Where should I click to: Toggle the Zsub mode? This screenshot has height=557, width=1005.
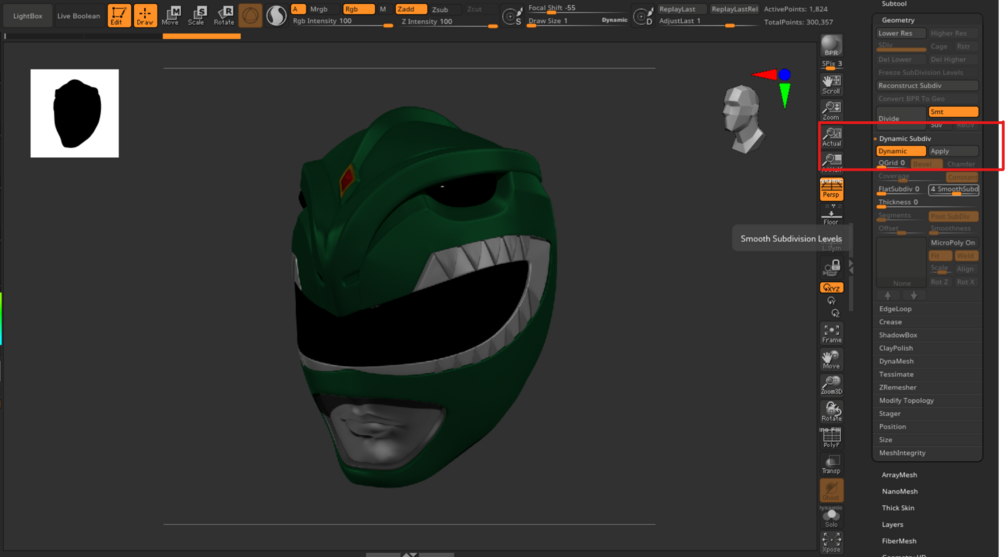(440, 10)
